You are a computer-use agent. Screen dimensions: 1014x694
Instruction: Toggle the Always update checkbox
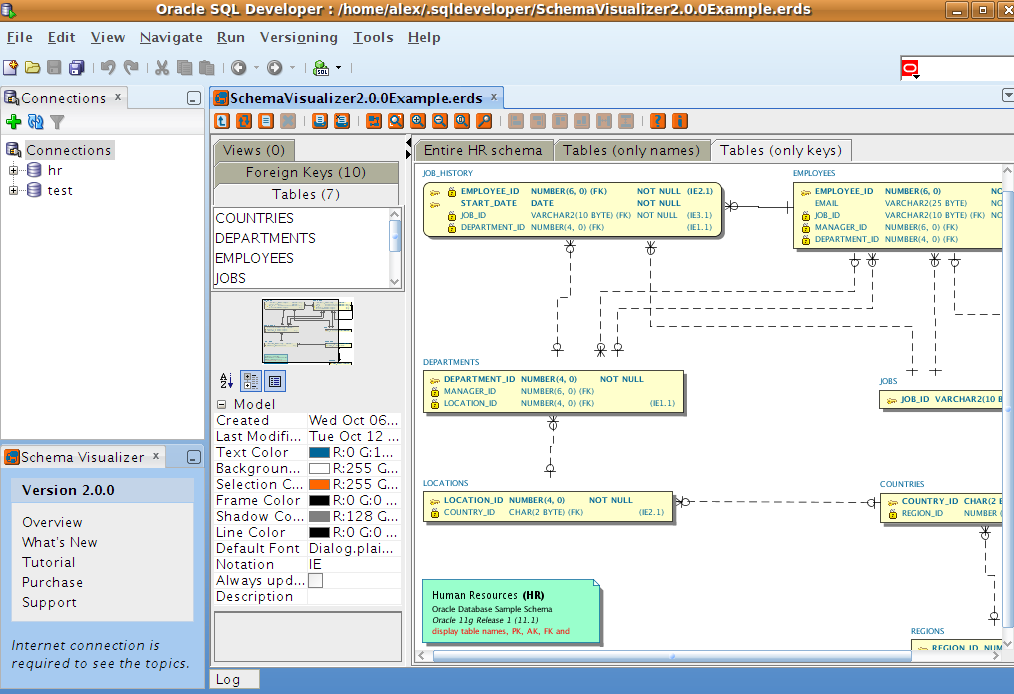tap(316, 580)
